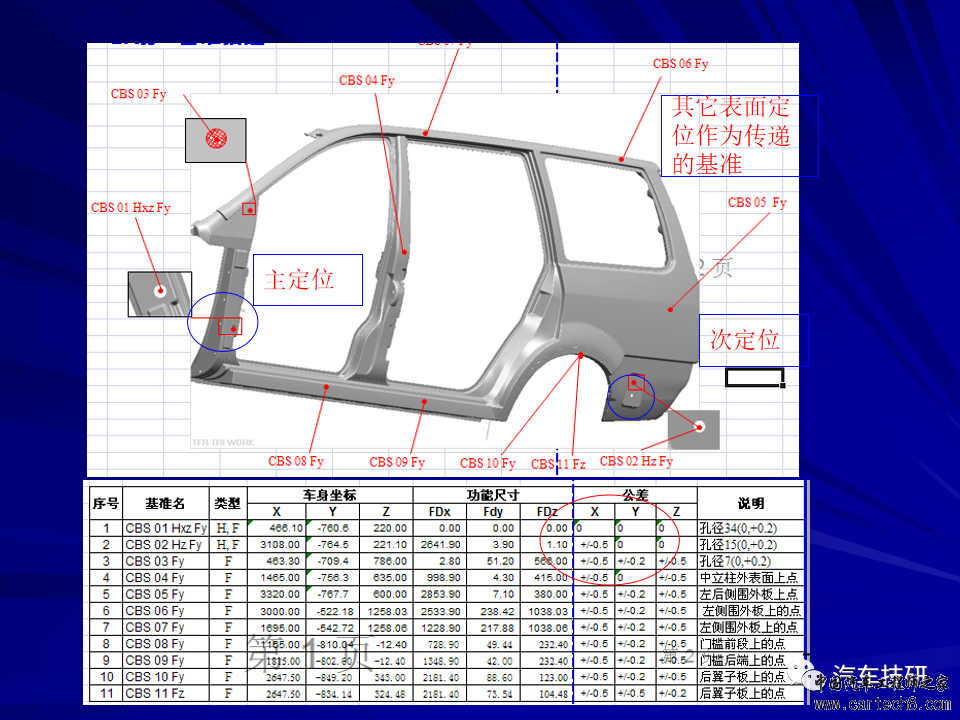This screenshot has width=960, height=720.
Task: Click the CBS 04 Fy label in the diagram
Action: point(367,80)
